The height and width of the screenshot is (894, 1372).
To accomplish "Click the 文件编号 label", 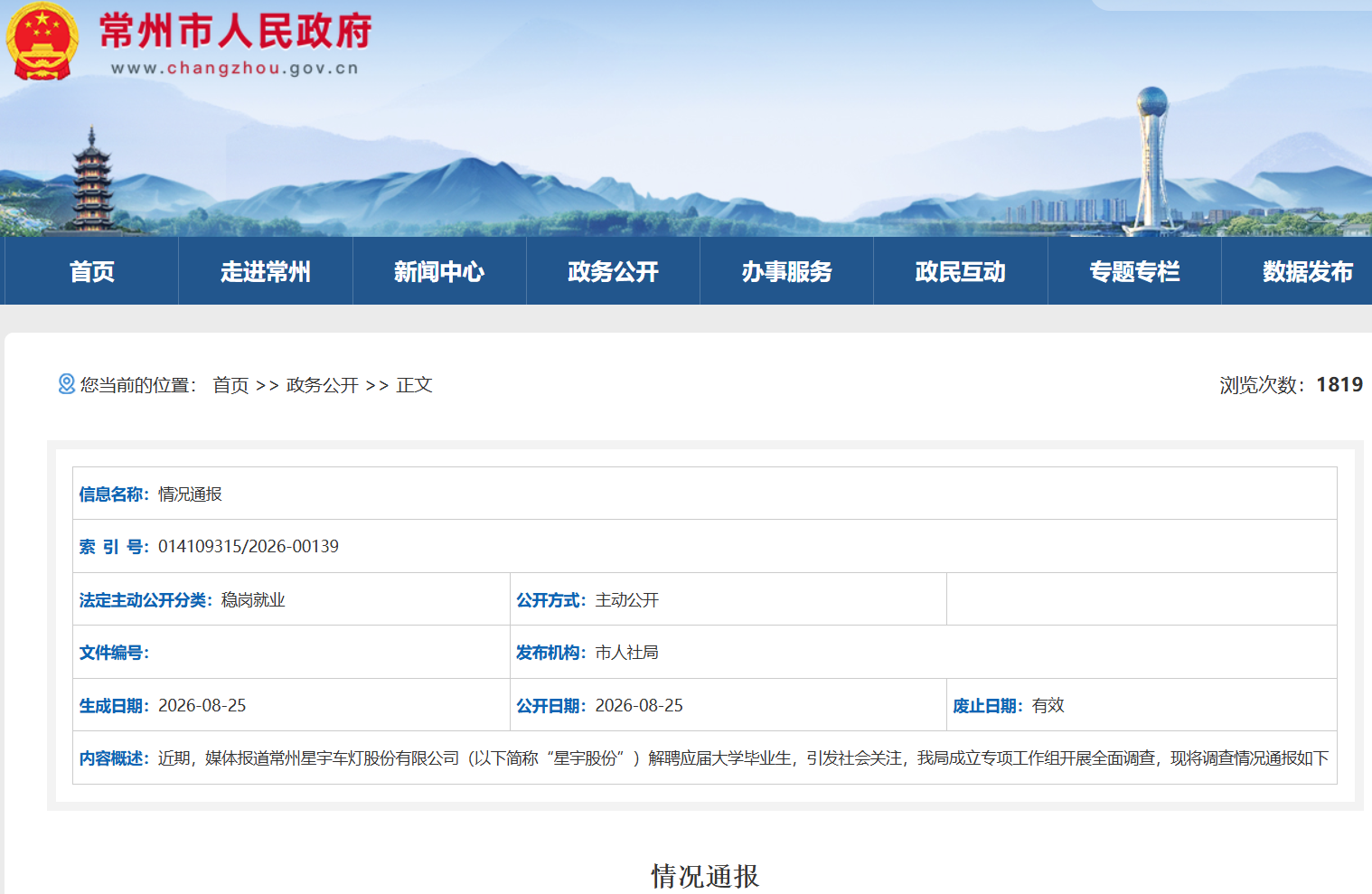I will pyautogui.click(x=114, y=652).
